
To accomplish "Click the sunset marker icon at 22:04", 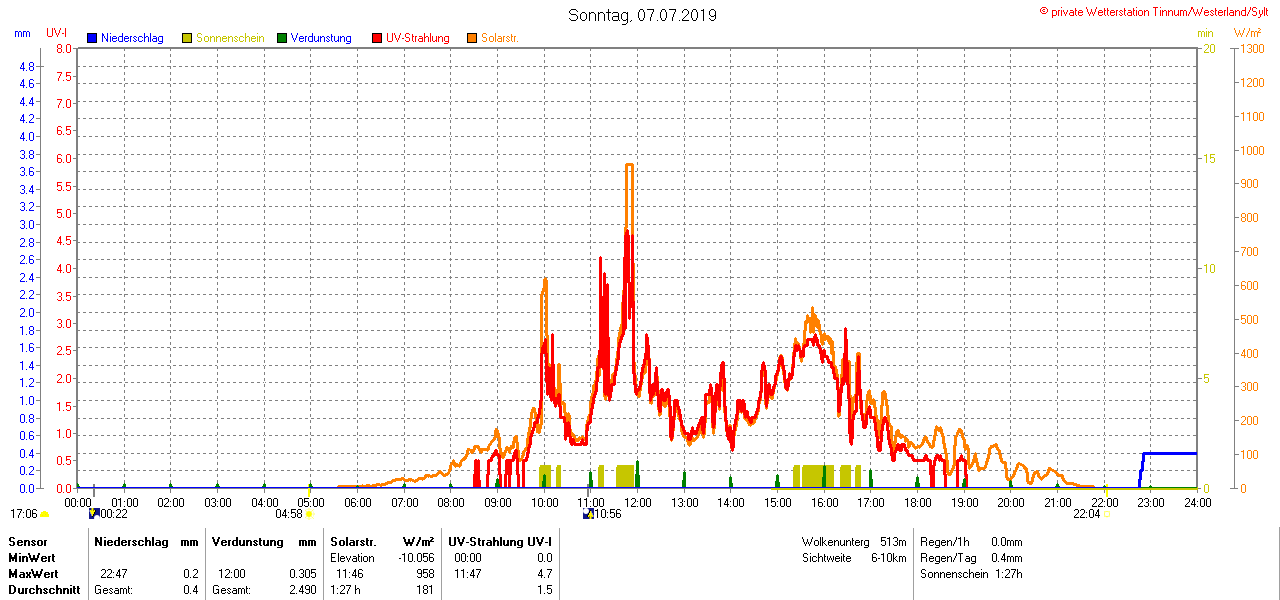I will (x=1105, y=513).
